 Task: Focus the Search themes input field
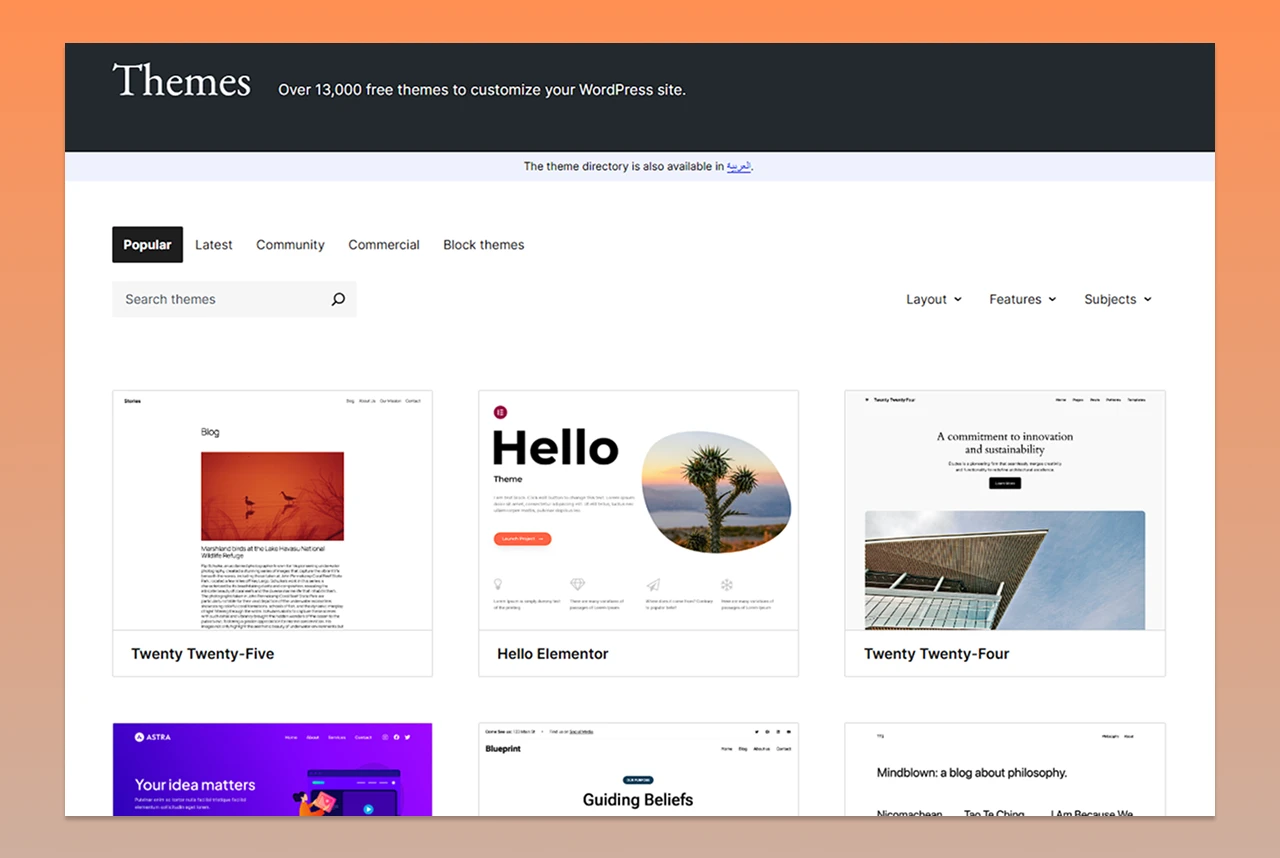pyautogui.click(x=234, y=299)
